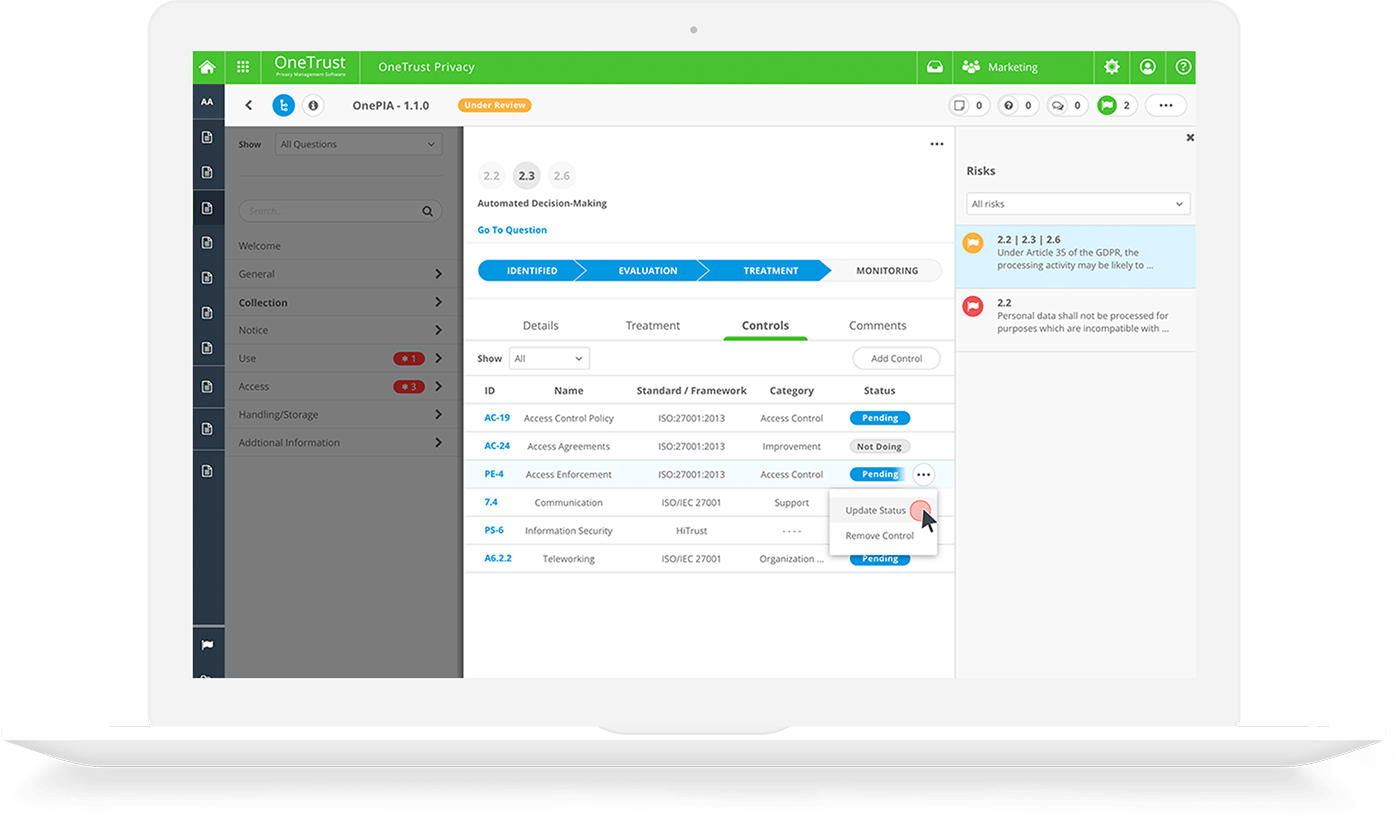This screenshot has height=821, width=1400.
Task: Open control 7.4 link
Action: tap(491, 502)
